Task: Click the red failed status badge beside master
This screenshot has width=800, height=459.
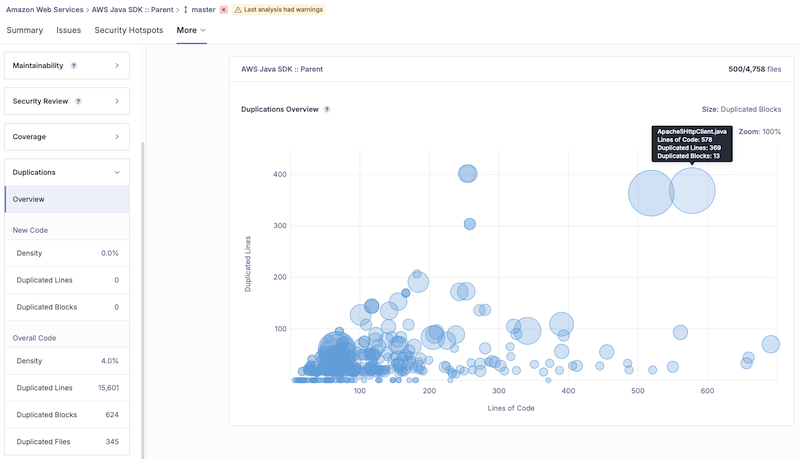Action: (x=224, y=9)
